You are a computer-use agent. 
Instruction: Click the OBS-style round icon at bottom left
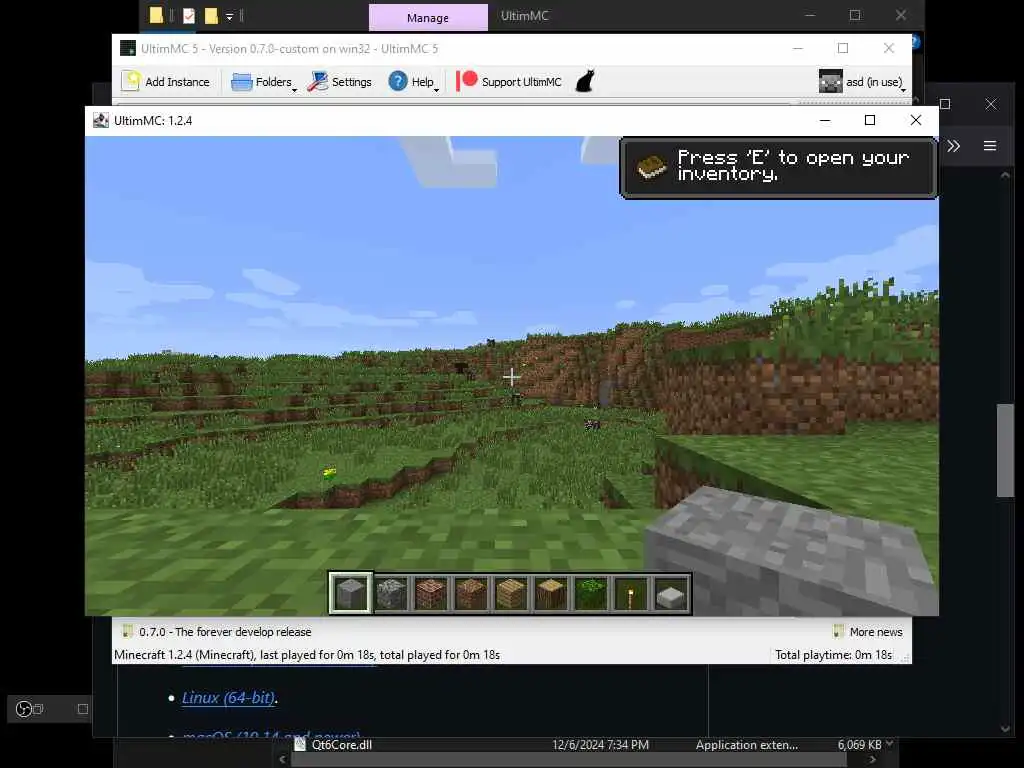pos(24,709)
